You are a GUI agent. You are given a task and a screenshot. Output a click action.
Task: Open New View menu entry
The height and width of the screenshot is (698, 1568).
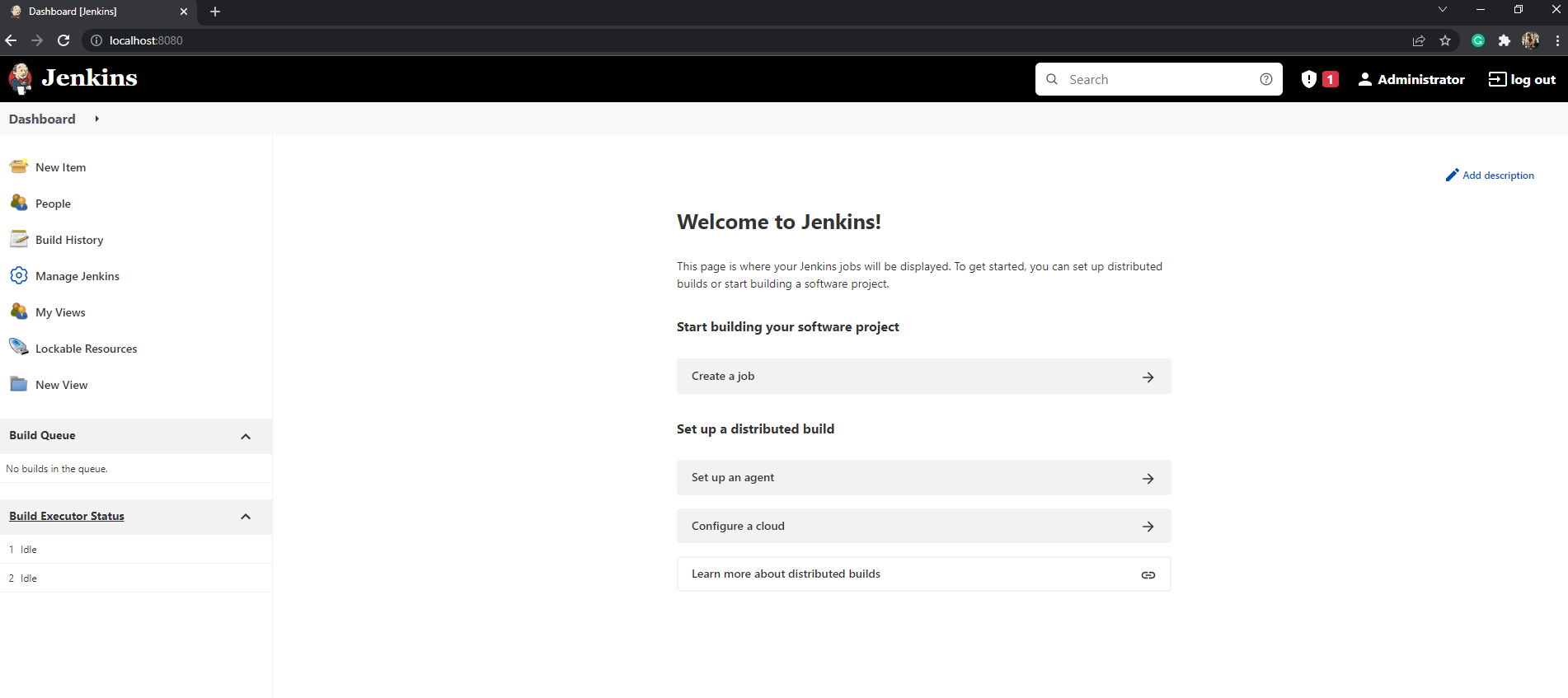[x=61, y=385]
